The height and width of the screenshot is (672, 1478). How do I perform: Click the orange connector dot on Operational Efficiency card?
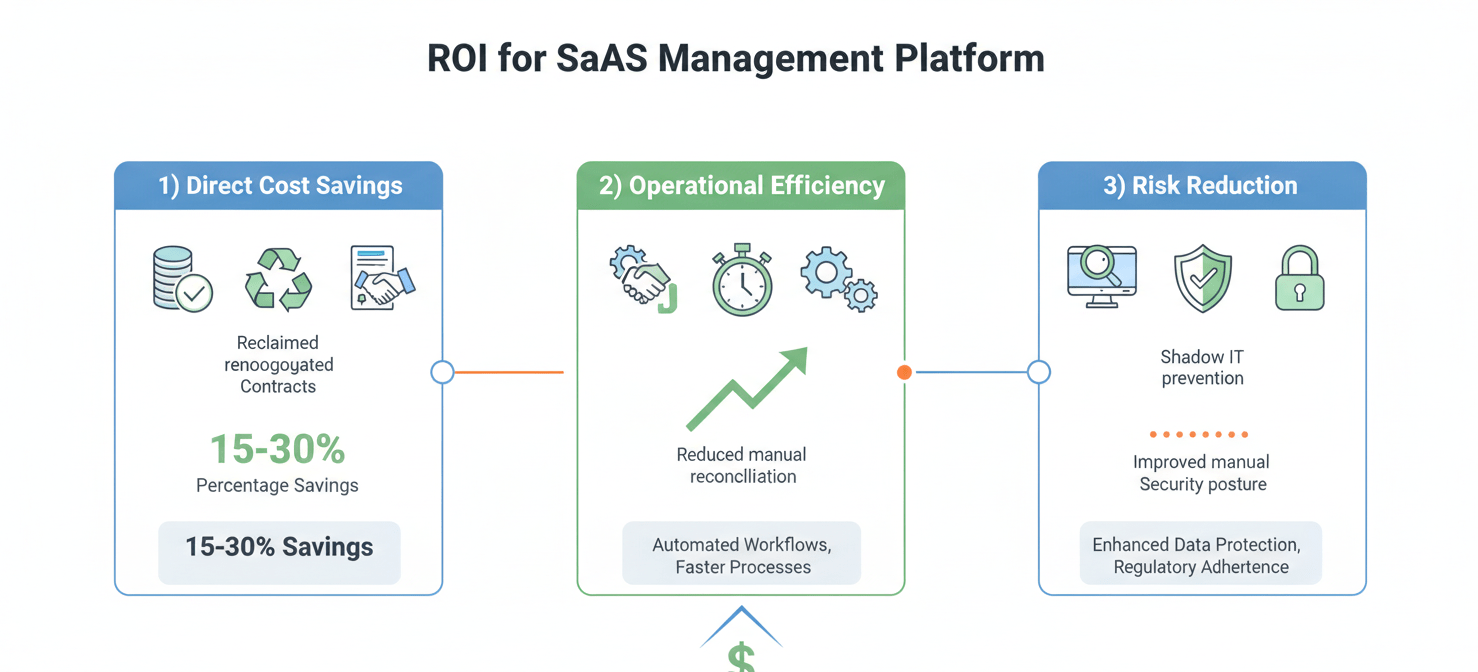click(904, 372)
